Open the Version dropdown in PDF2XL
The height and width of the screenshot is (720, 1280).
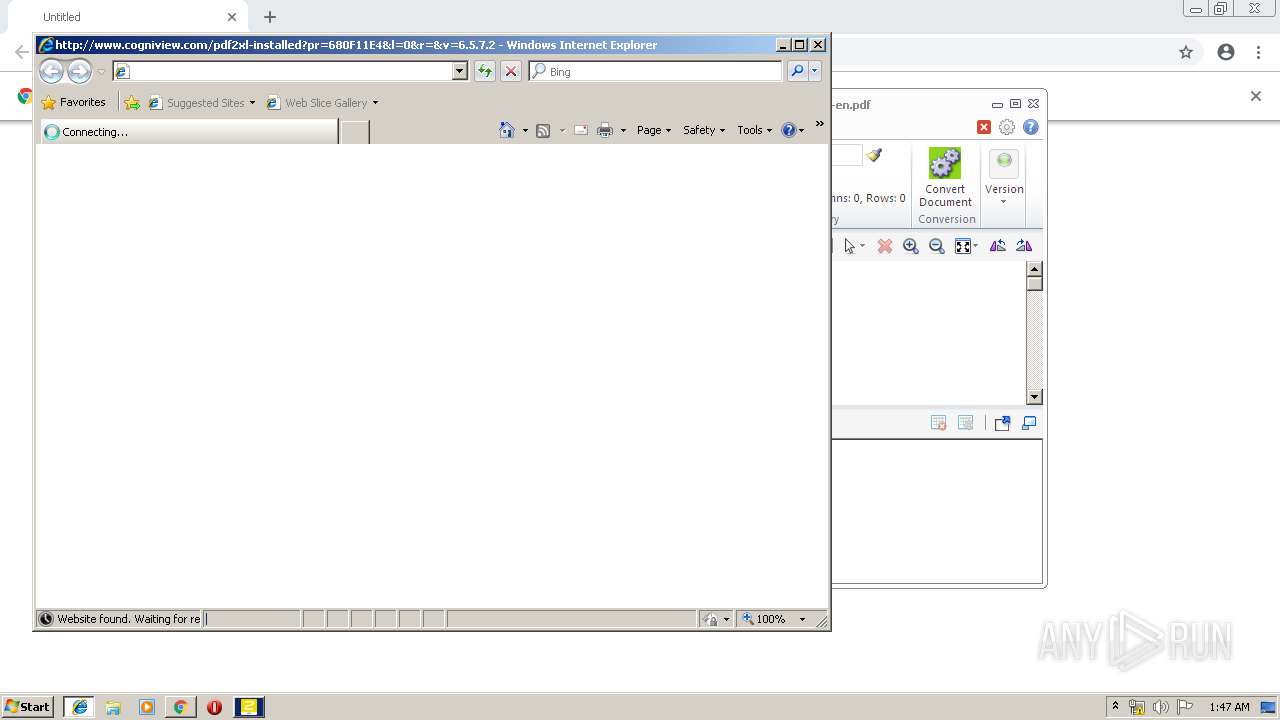point(1004,178)
